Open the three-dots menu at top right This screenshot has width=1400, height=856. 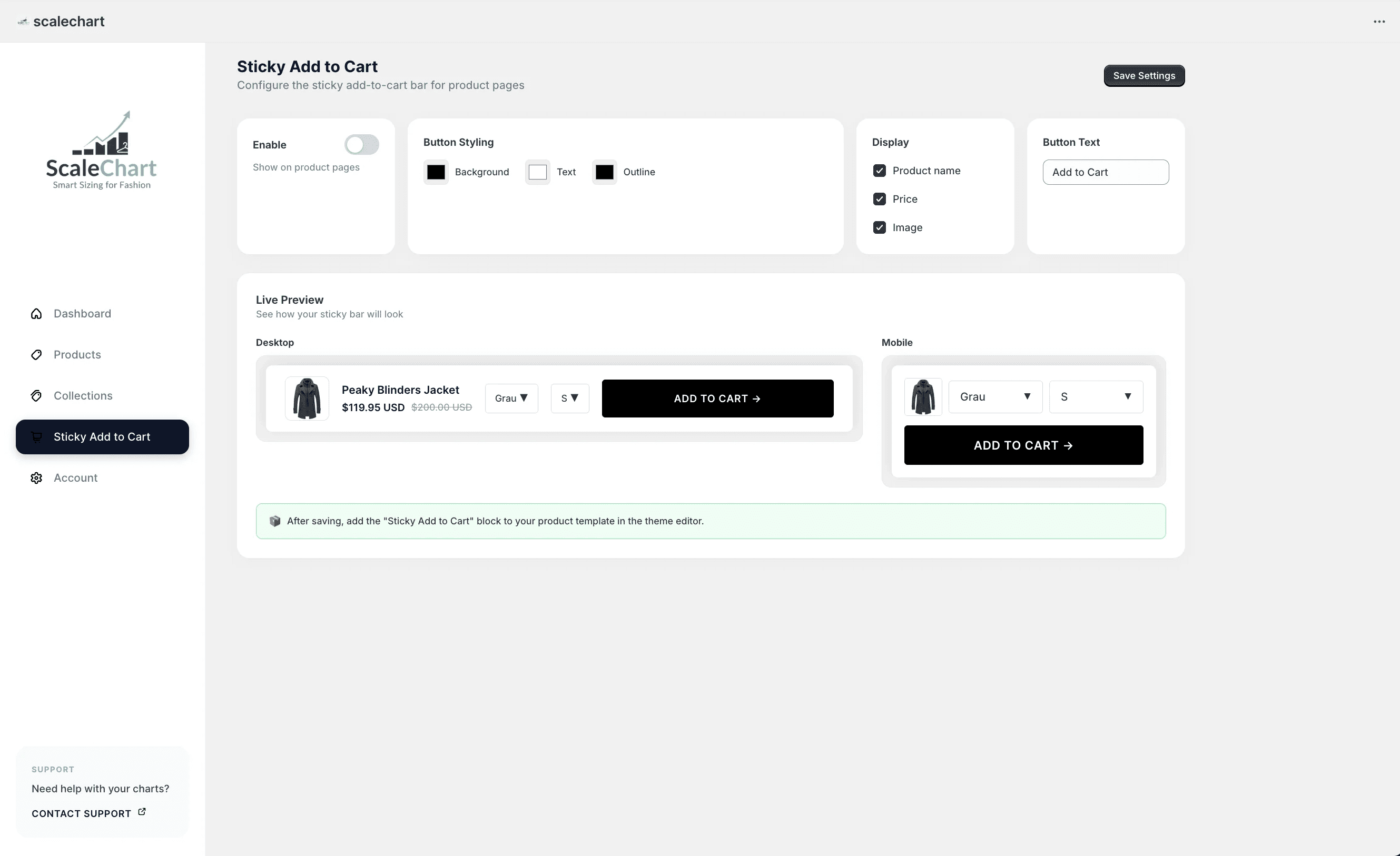(x=1379, y=22)
